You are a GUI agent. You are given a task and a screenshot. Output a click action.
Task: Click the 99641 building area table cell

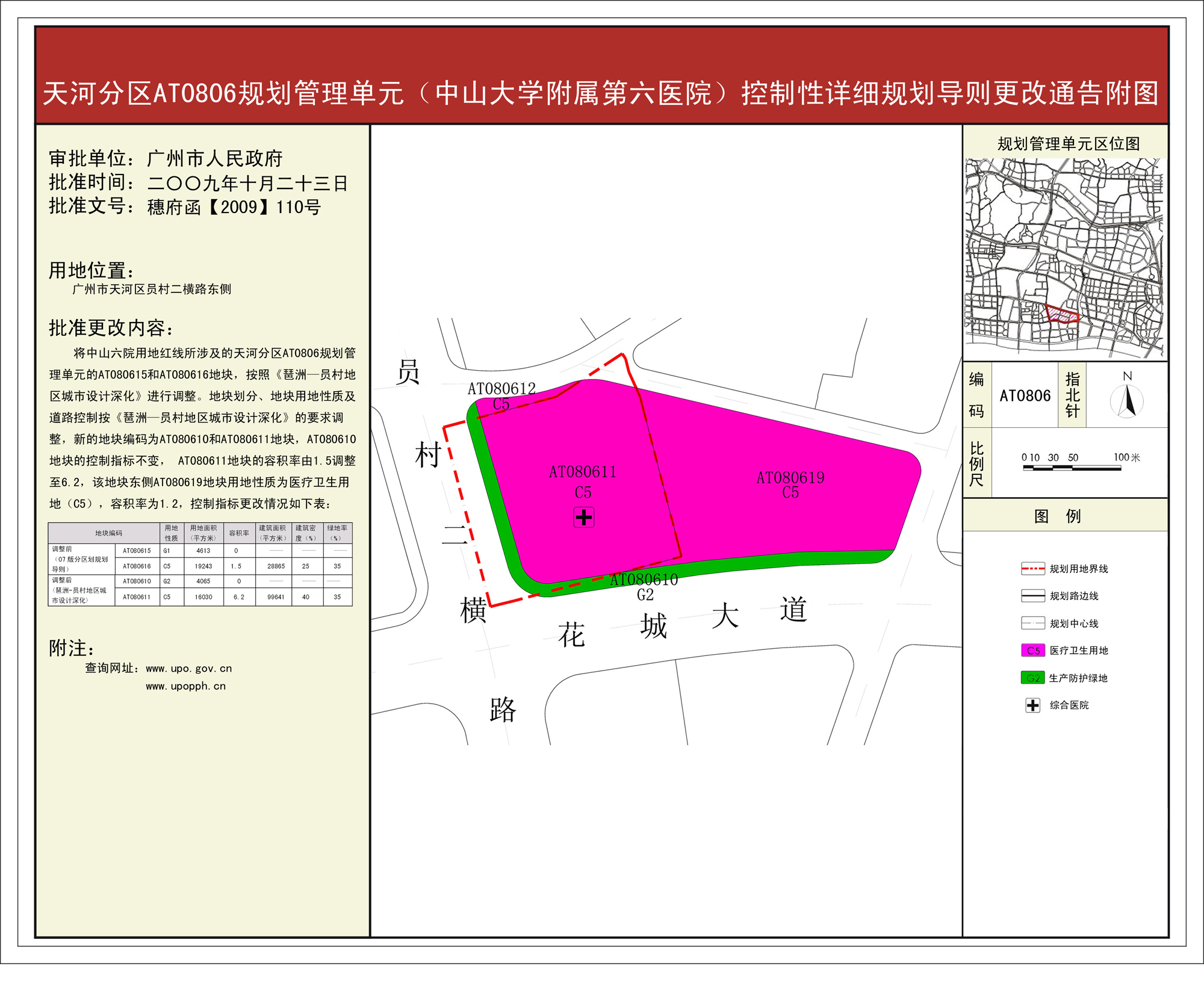pos(276,597)
